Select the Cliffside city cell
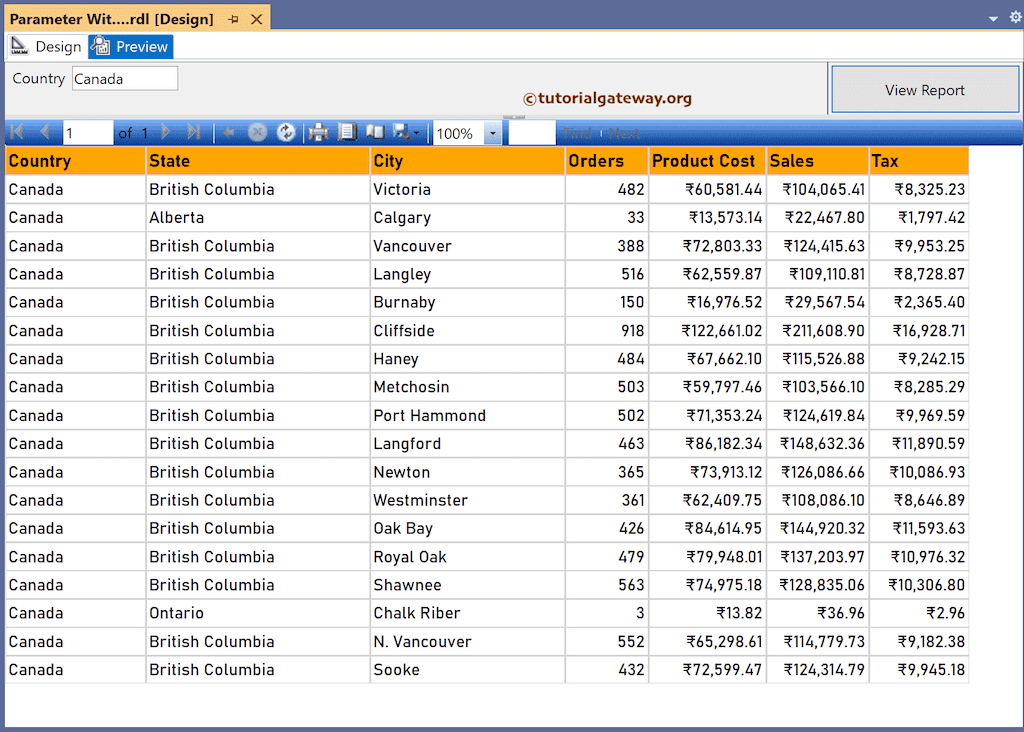 [468, 331]
